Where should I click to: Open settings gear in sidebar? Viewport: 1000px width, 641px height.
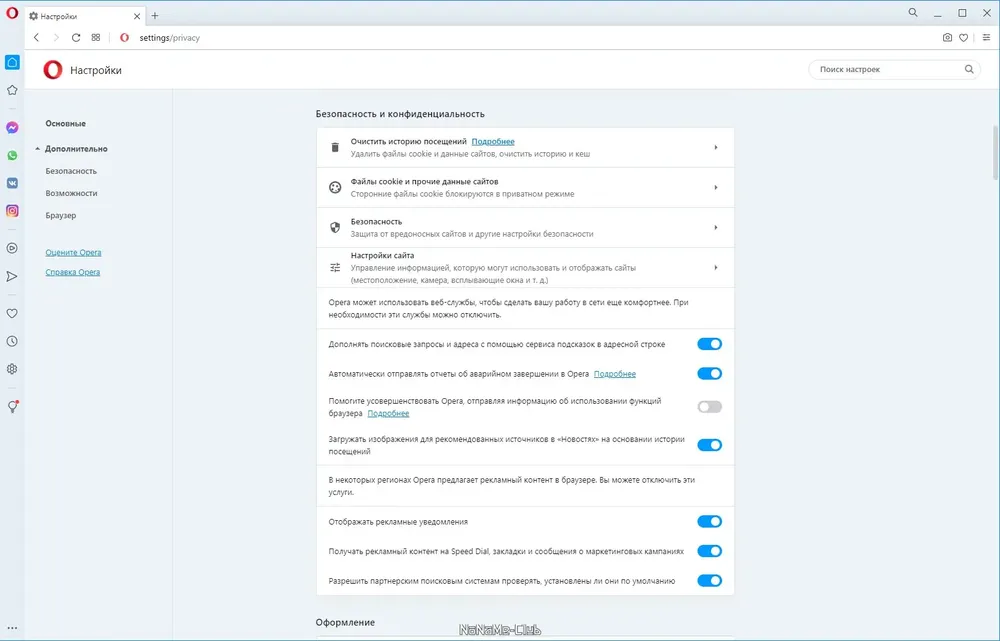(12, 369)
